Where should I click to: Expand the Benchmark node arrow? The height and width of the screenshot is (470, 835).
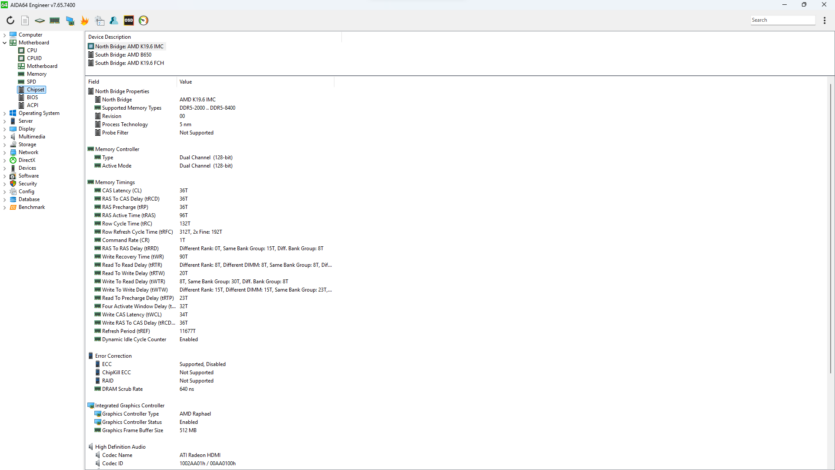[5, 207]
